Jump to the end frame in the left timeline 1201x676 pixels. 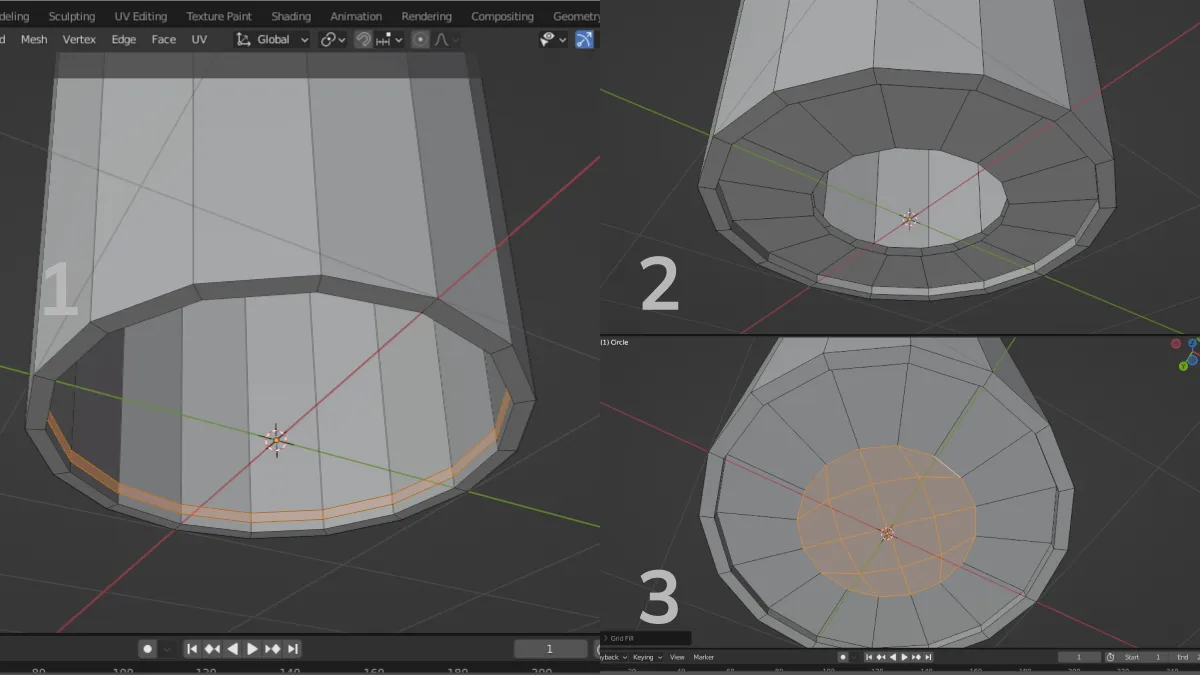292,649
